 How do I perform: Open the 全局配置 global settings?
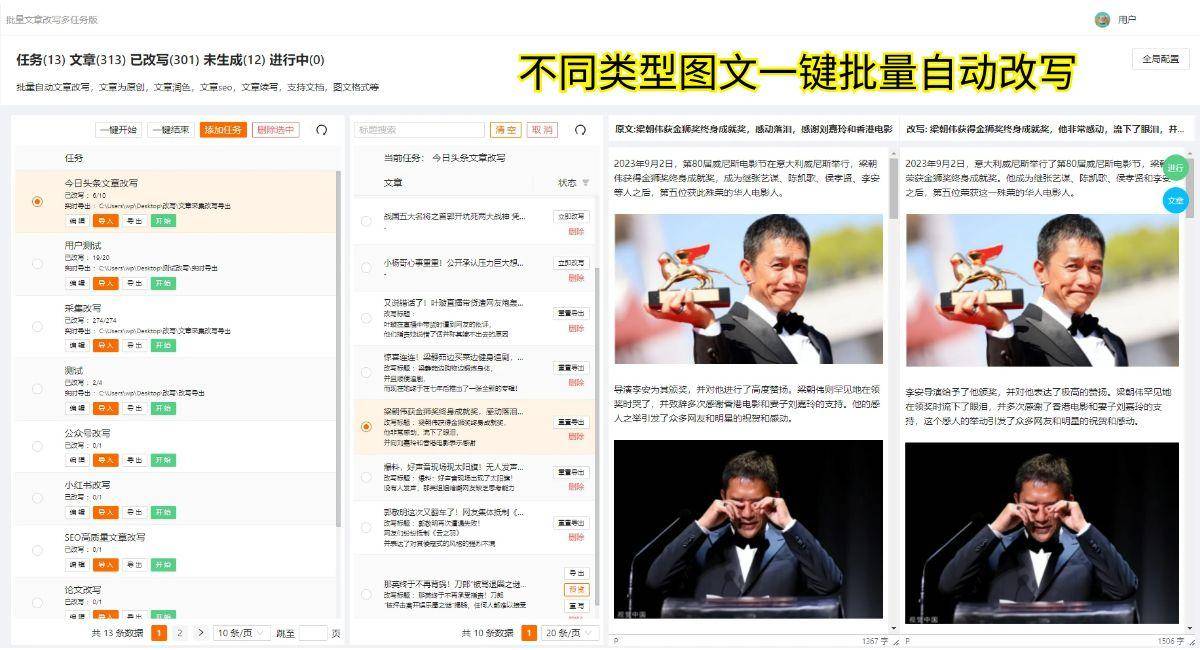click(1160, 59)
